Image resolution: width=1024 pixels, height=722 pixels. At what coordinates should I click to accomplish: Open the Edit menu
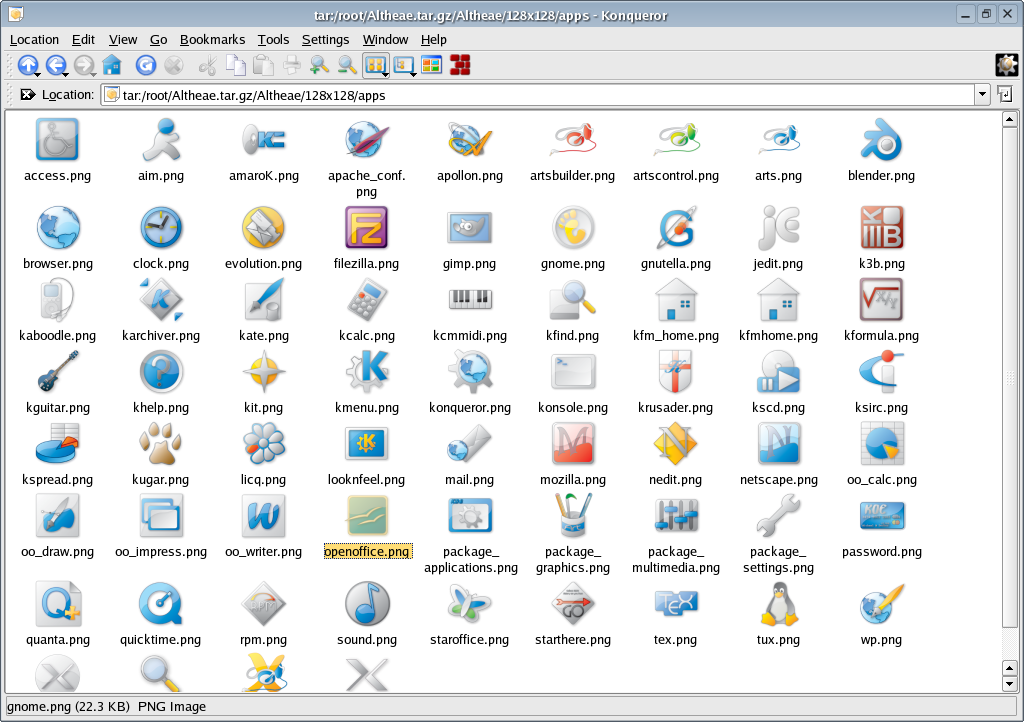pyautogui.click(x=83, y=40)
